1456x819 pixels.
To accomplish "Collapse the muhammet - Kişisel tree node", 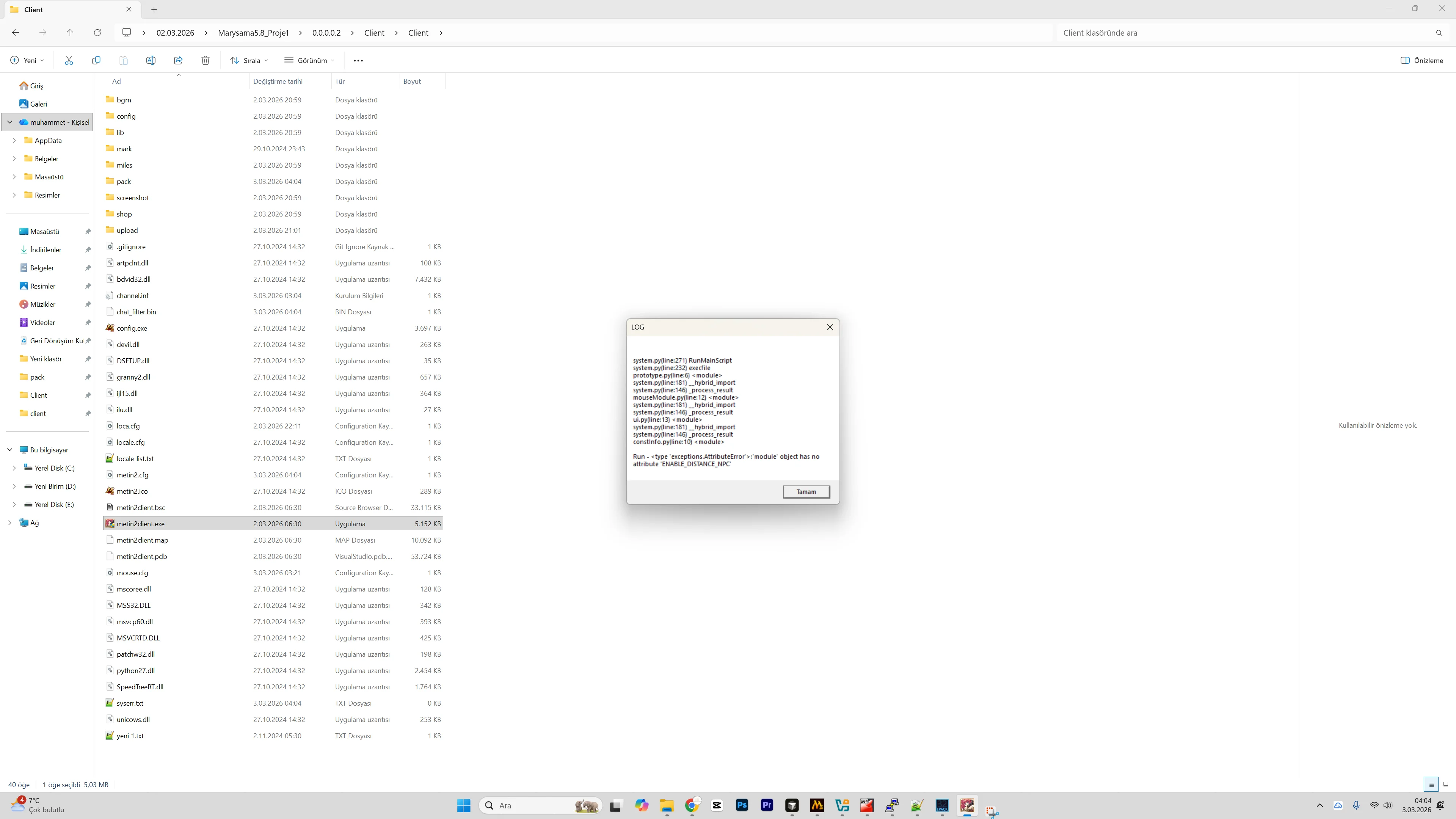I will pos(9,122).
